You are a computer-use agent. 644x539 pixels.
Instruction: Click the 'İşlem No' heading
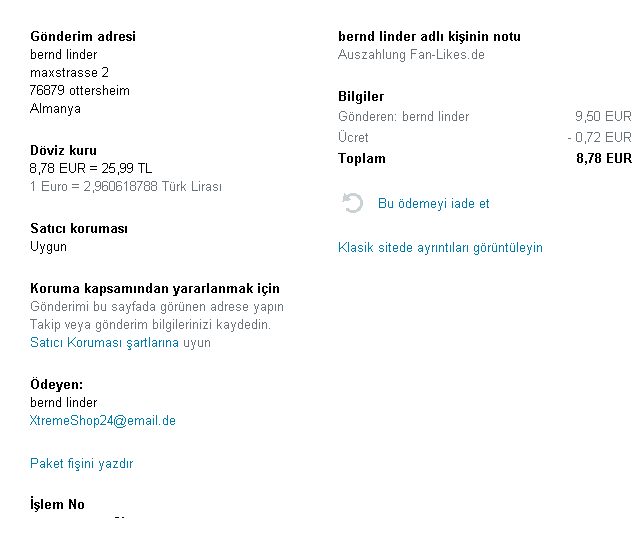pos(57,505)
